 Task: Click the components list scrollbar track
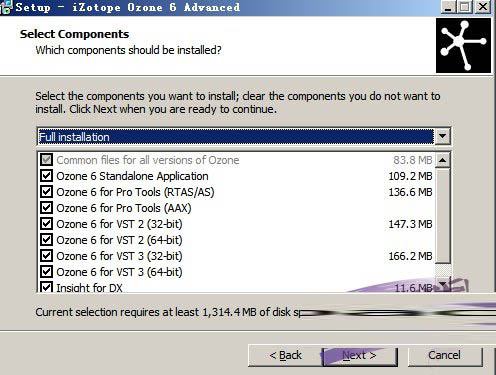[x=443, y=222]
